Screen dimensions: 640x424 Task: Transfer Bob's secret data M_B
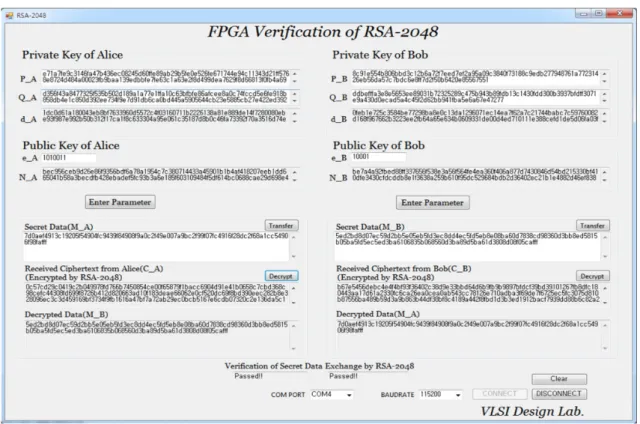point(593,225)
